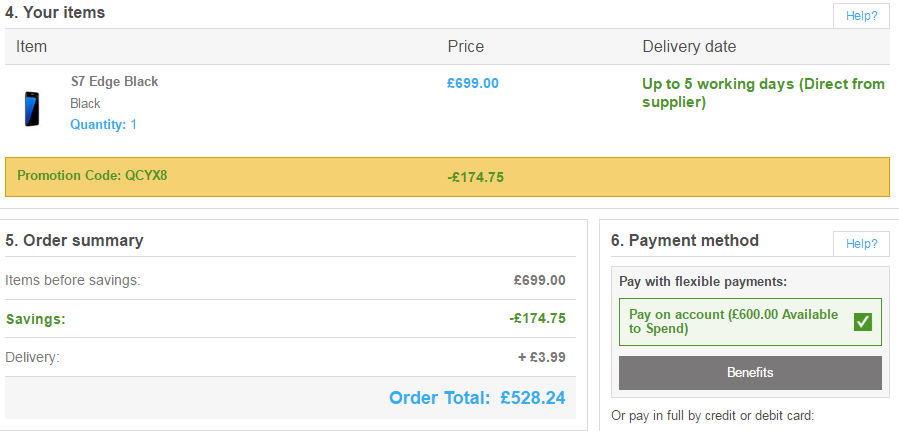Viewport: 899px width, 431px height.
Task: Click Promotion Code QCYX8 banner
Action: pos(92,176)
